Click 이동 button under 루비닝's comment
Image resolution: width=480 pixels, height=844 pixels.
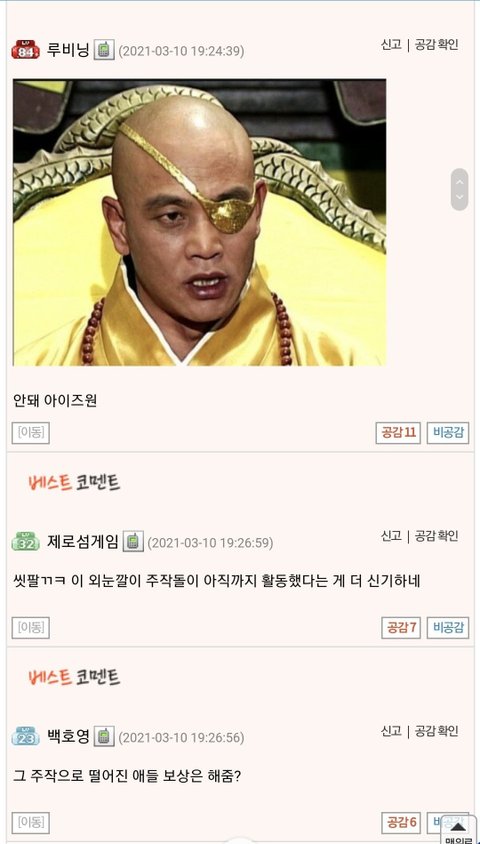[x=31, y=433]
